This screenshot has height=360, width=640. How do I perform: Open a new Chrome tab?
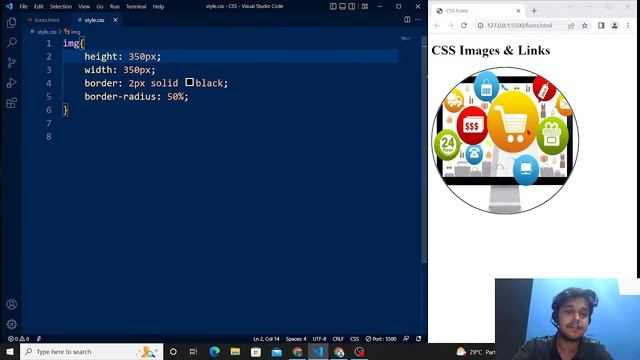pos(534,11)
